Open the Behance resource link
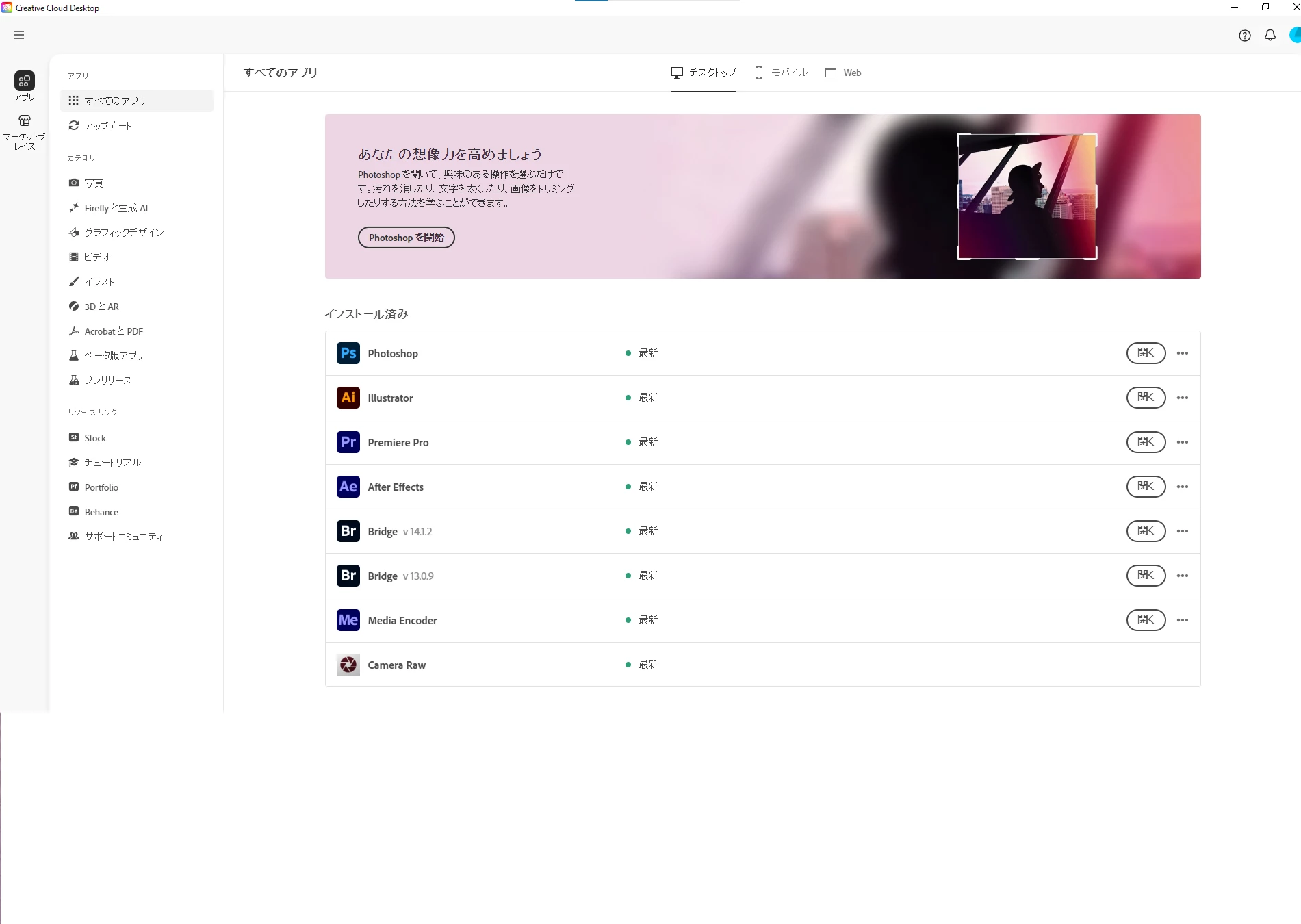 pos(137,512)
